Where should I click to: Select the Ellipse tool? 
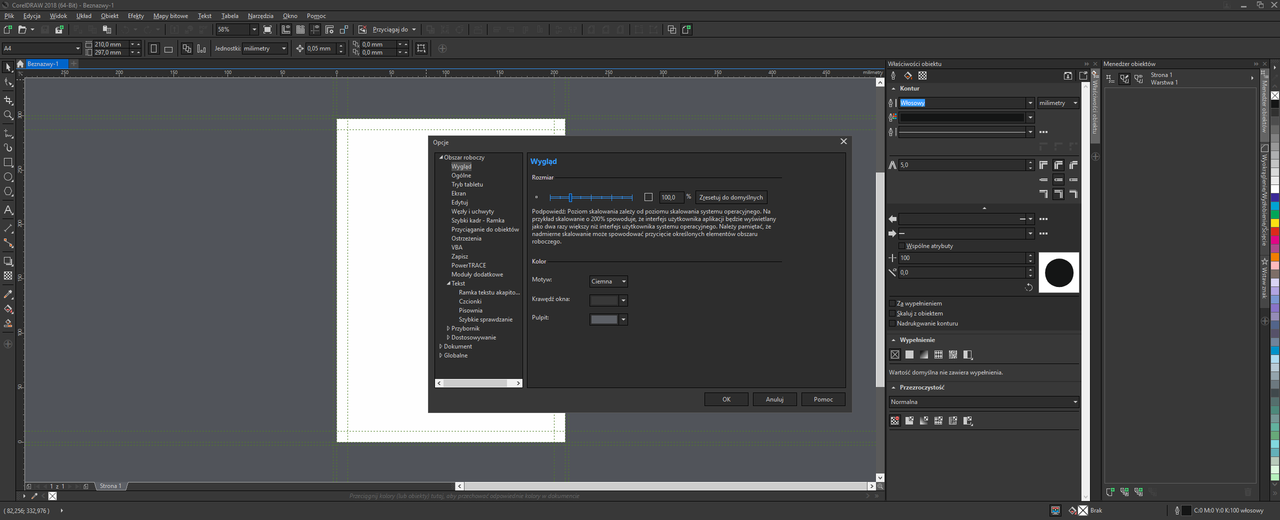point(8,177)
